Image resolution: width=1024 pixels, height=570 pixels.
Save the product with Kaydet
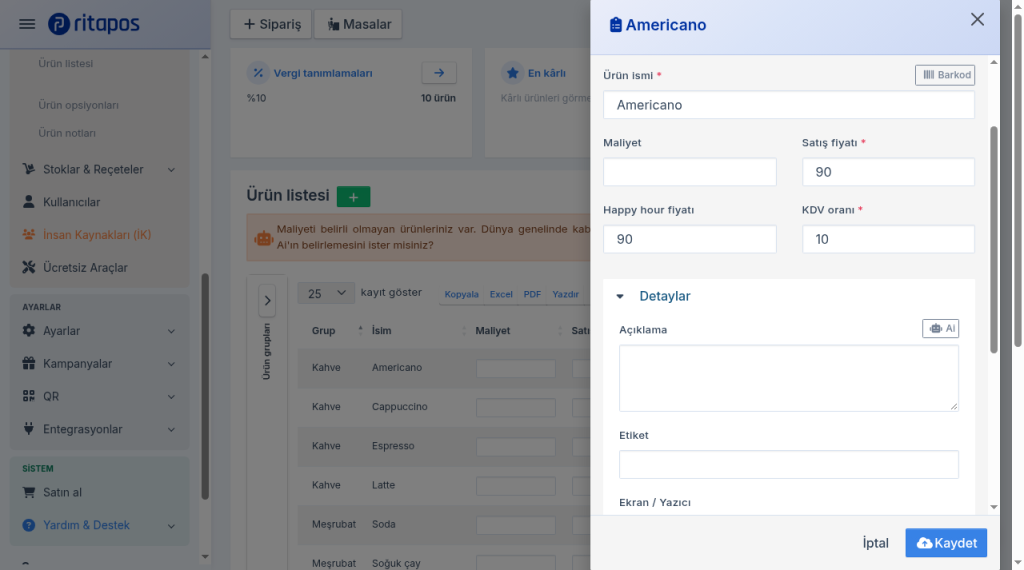pos(946,543)
